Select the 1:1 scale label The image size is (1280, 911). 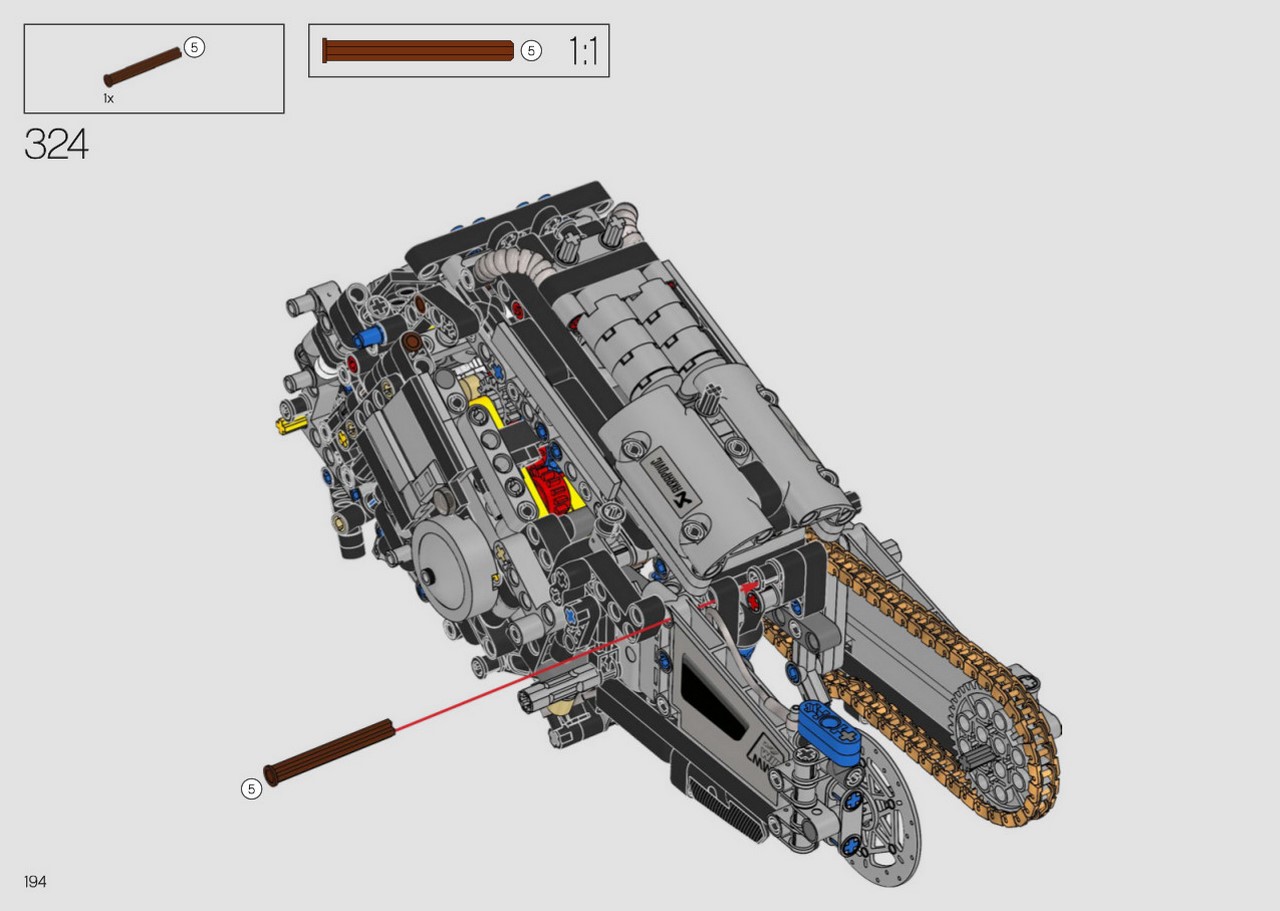(x=583, y=51)
